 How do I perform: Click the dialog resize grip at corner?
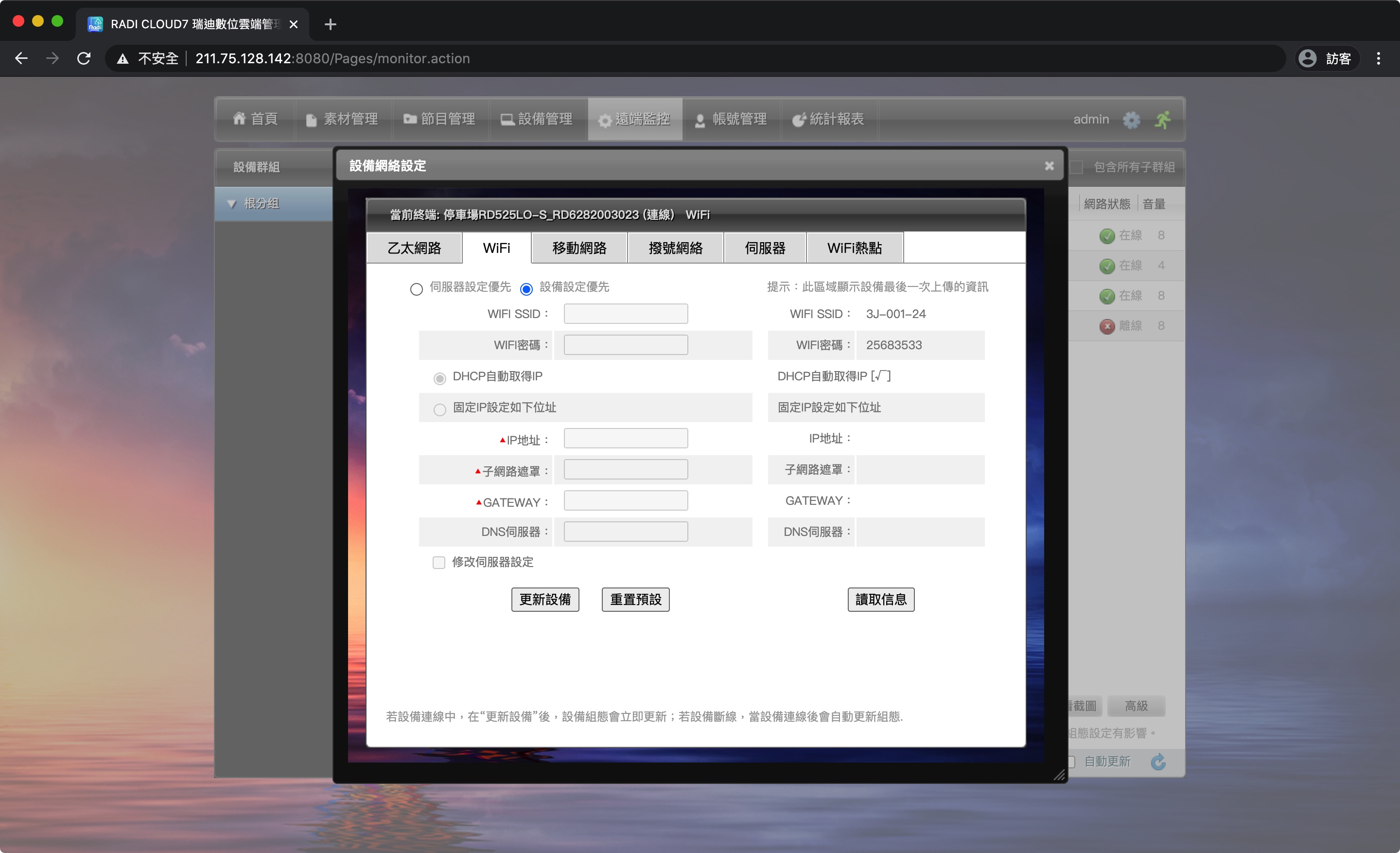pos(1059,775)
